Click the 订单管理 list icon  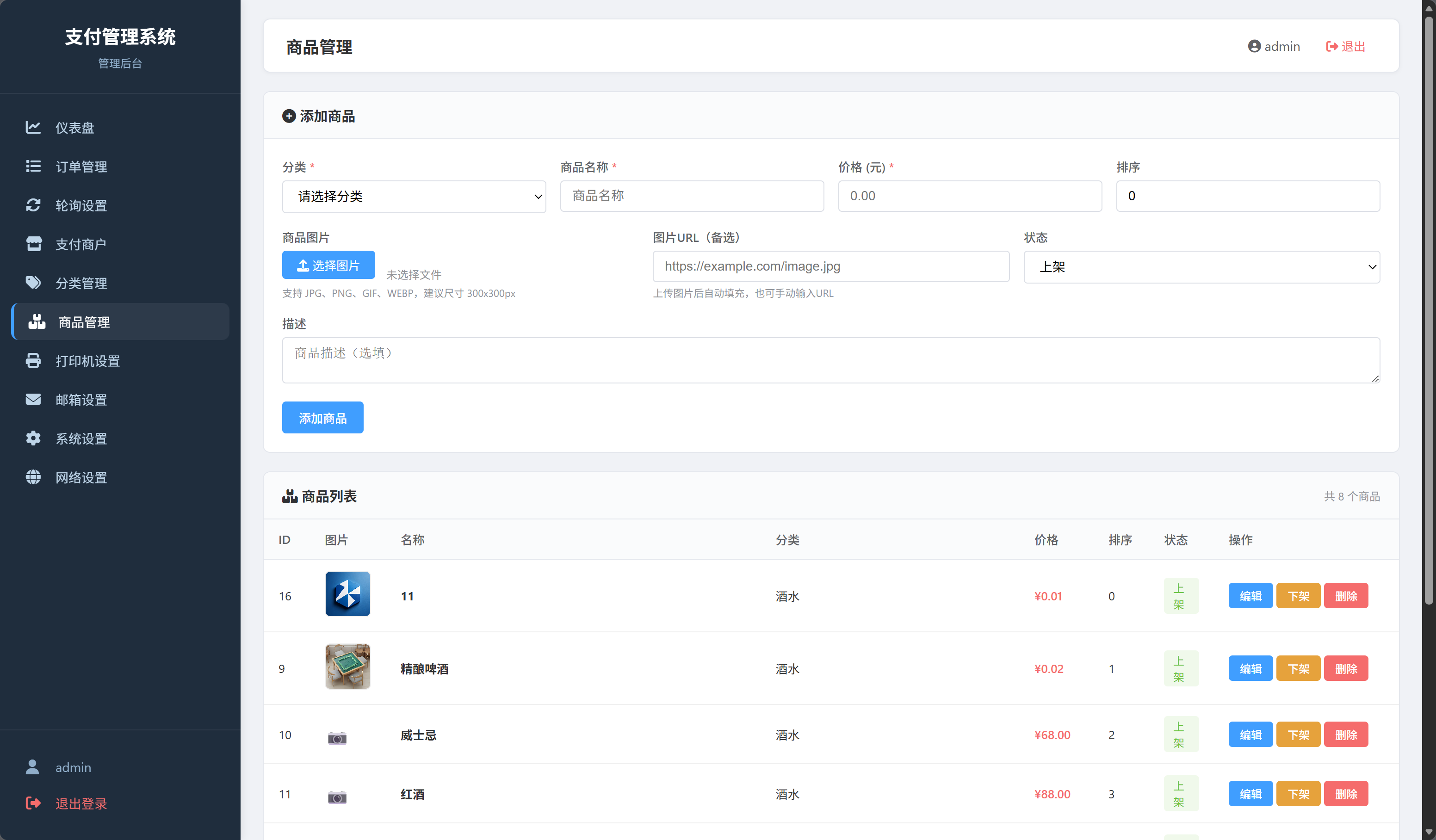[x=33, y=166]
